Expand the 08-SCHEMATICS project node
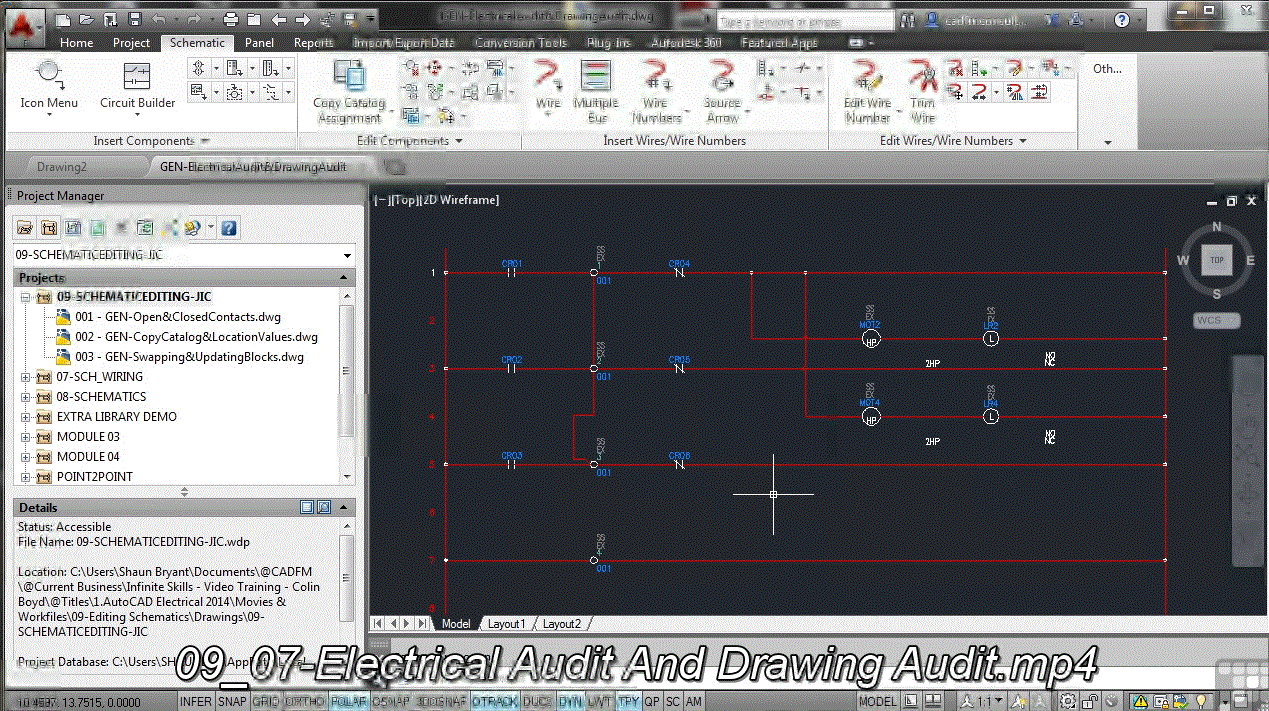This screenshot has width=1269, height=711. click(x=26, y=397)
